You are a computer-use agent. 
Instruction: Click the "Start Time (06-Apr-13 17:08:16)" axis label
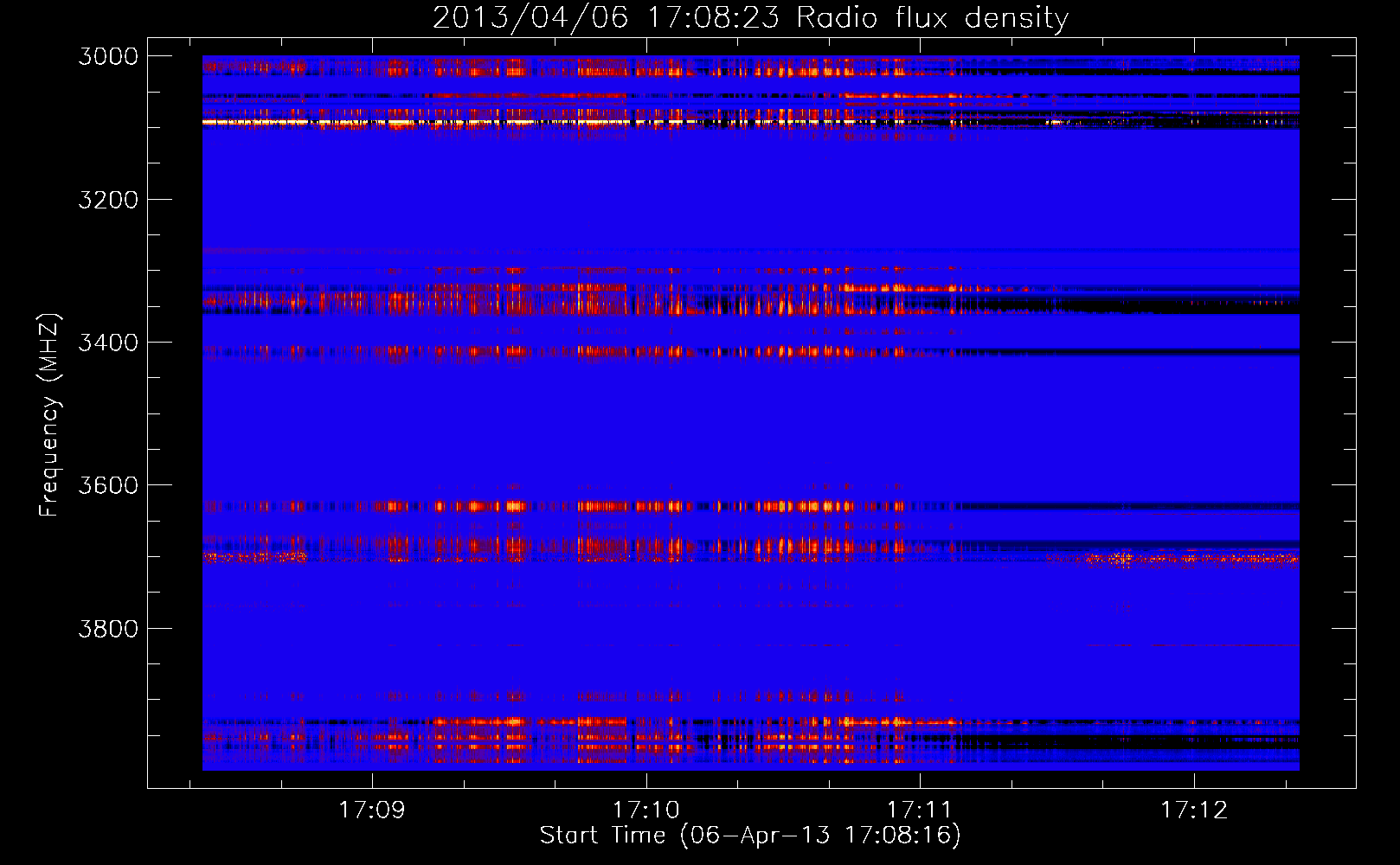pyautogui.click(x=750, y=836)
